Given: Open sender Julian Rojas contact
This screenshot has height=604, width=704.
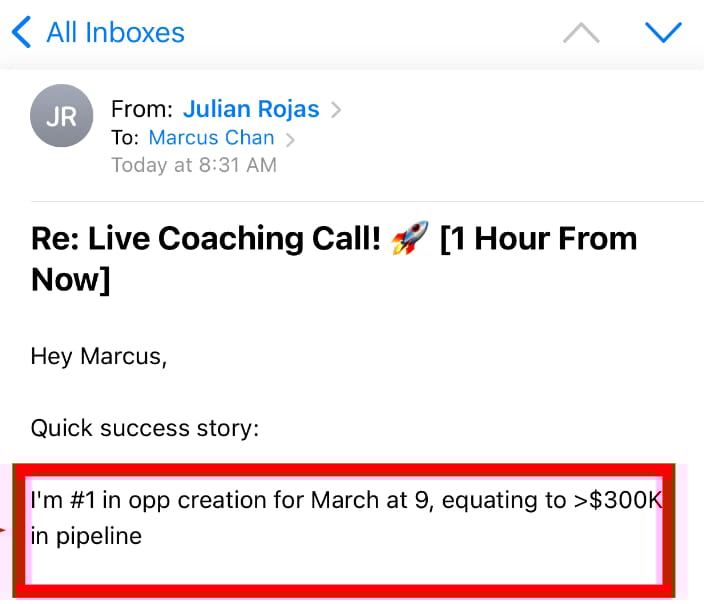Looking at the screenshot, I should (251, 109).
